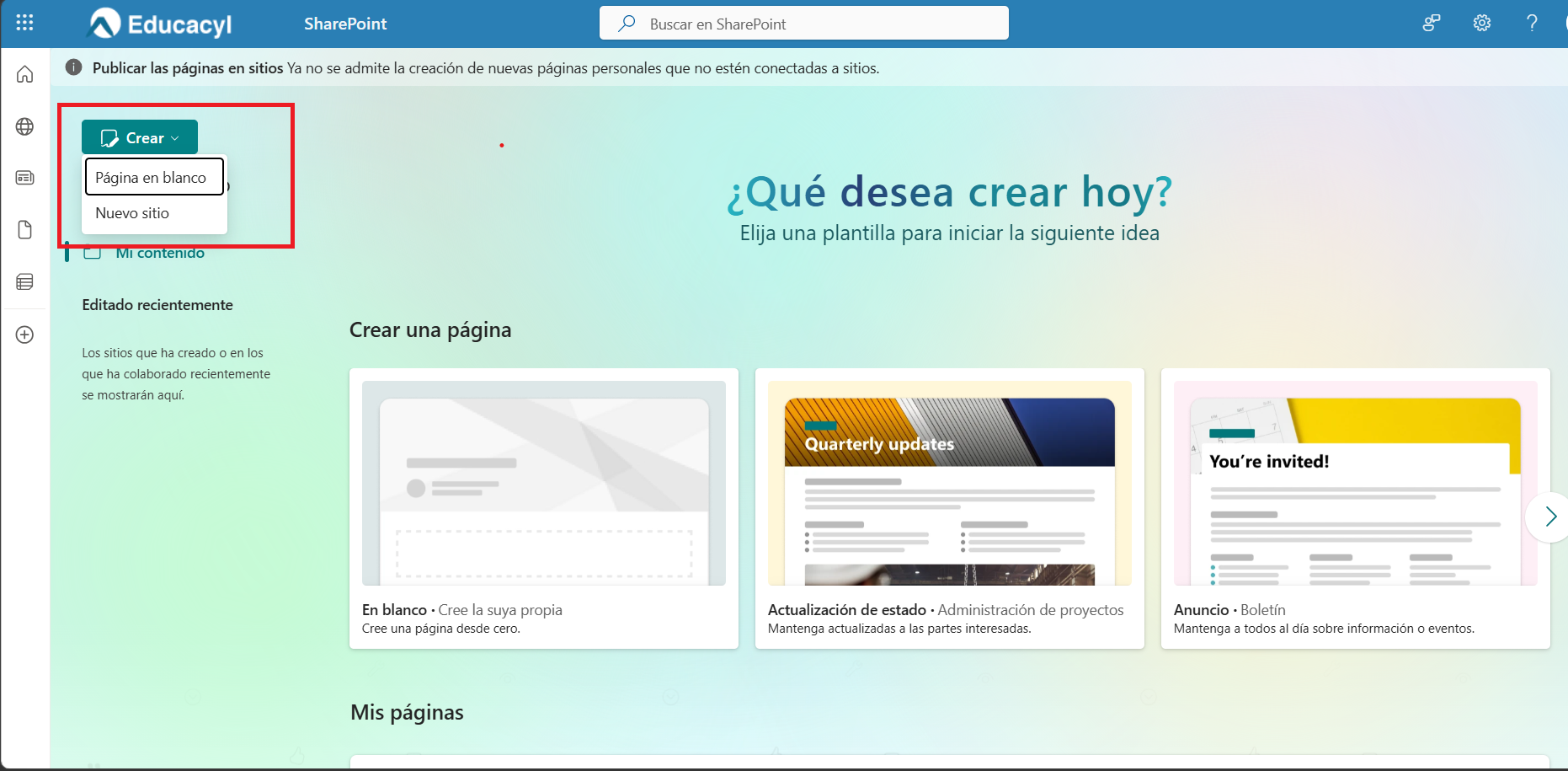Choose the En blanco page template thumbnail
Viewport: 1568px width, 771px height.
coord(544,483)
